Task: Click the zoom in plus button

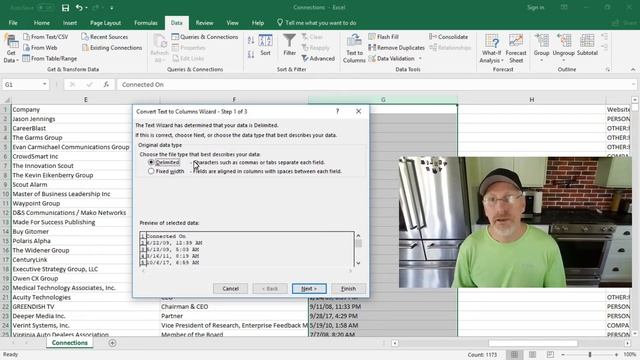Action: pos(616,355)
